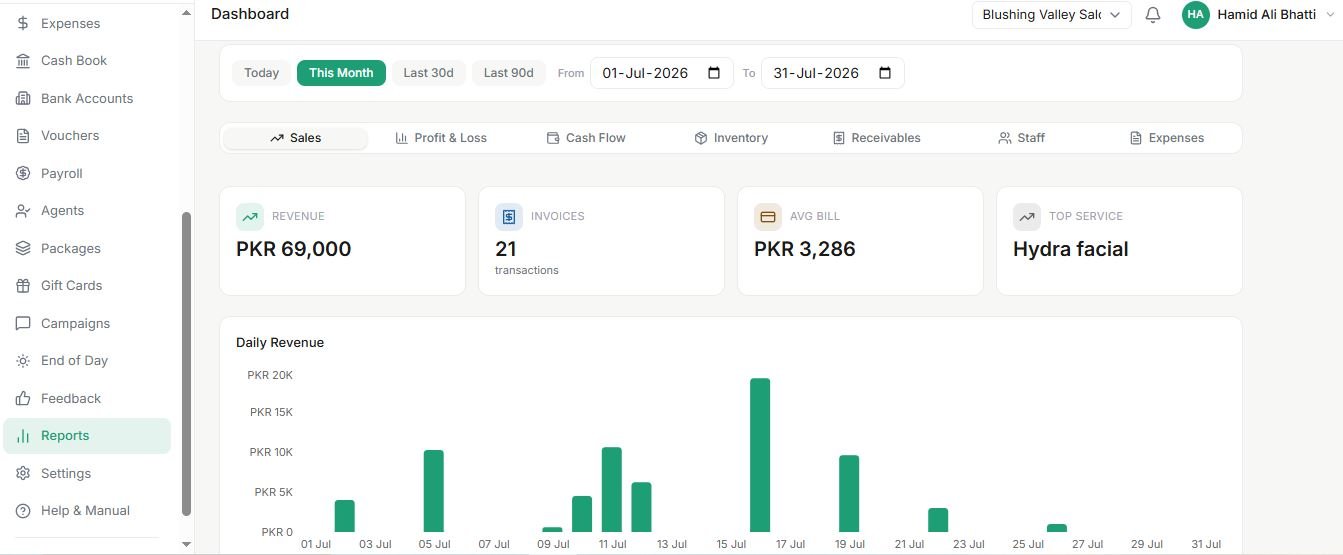This screenshot has height=555, width=1343.
Task: Click the To date field 31-Jul-2026
Action: [x=833, y=73]
